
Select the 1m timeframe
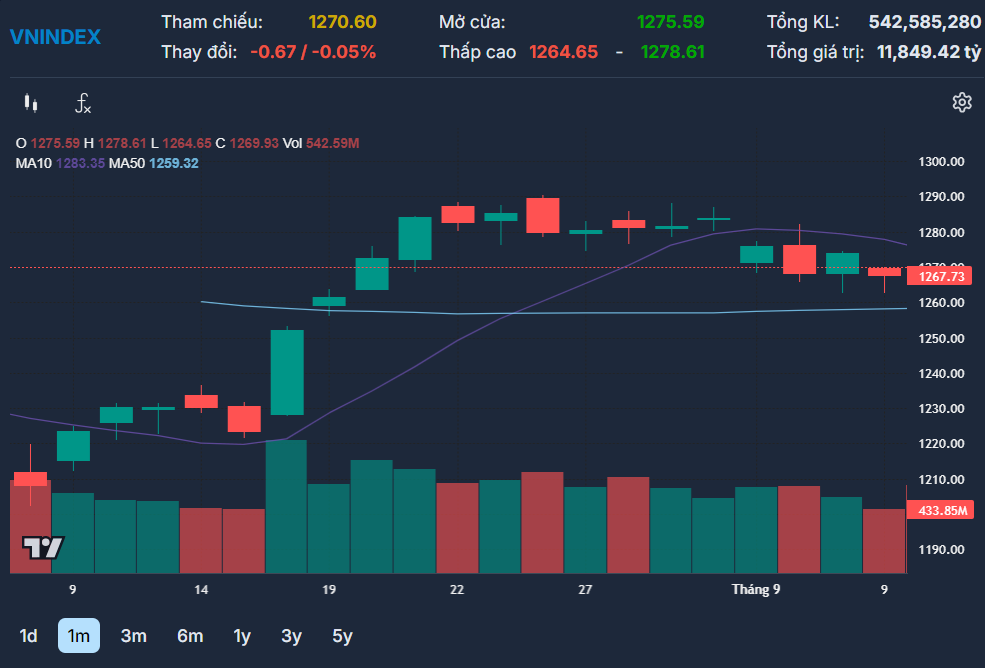coord(79,636)
